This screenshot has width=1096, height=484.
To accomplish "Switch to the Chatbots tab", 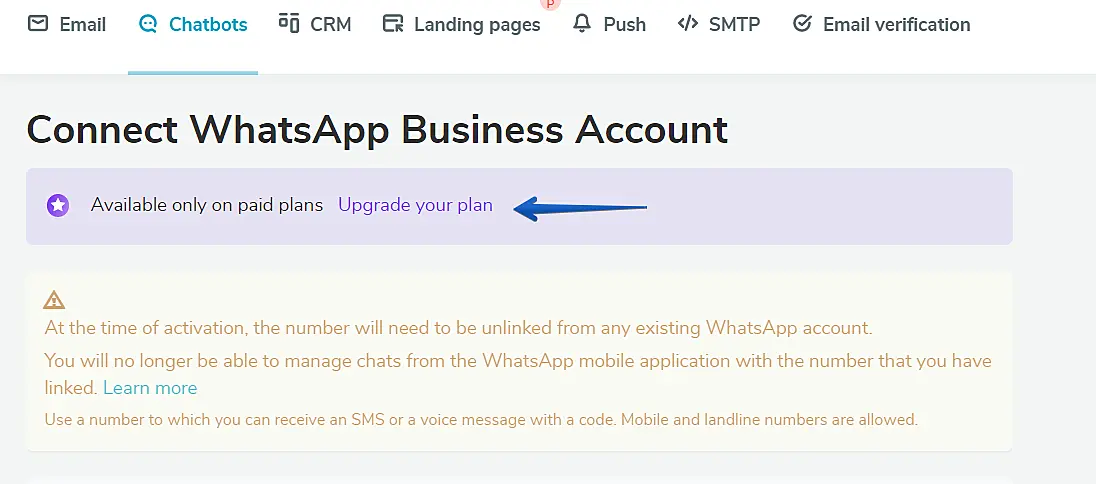I will (x=208, y=24).
